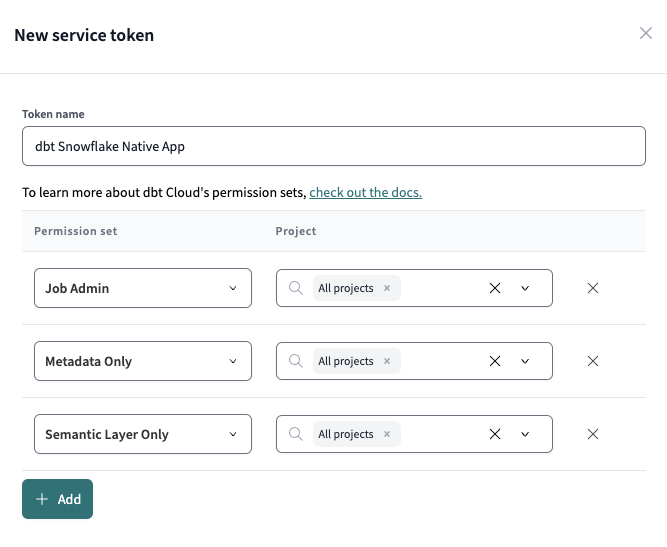The height and width of the screenshot is (547, 667).
Task: Click Add to add a permission row
Action: tap(57, 499)
